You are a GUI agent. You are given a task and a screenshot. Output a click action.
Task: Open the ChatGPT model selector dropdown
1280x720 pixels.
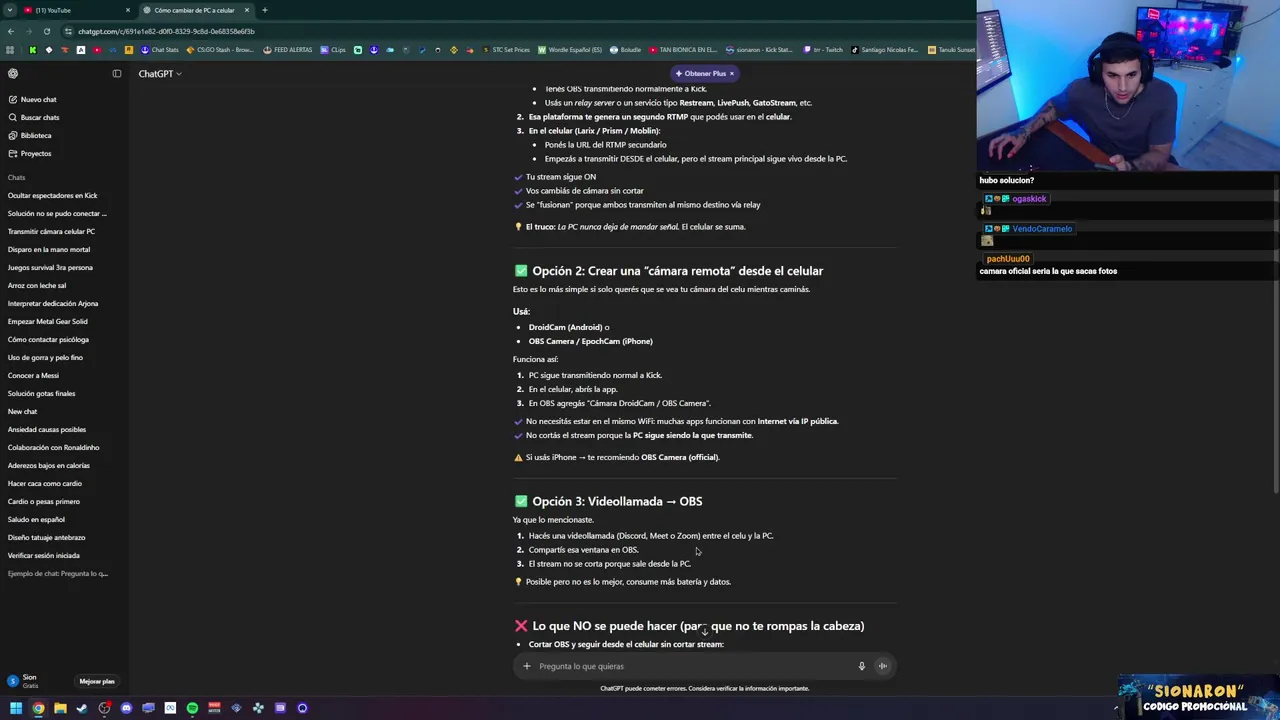pyautogui.click(x=160, y=74)
